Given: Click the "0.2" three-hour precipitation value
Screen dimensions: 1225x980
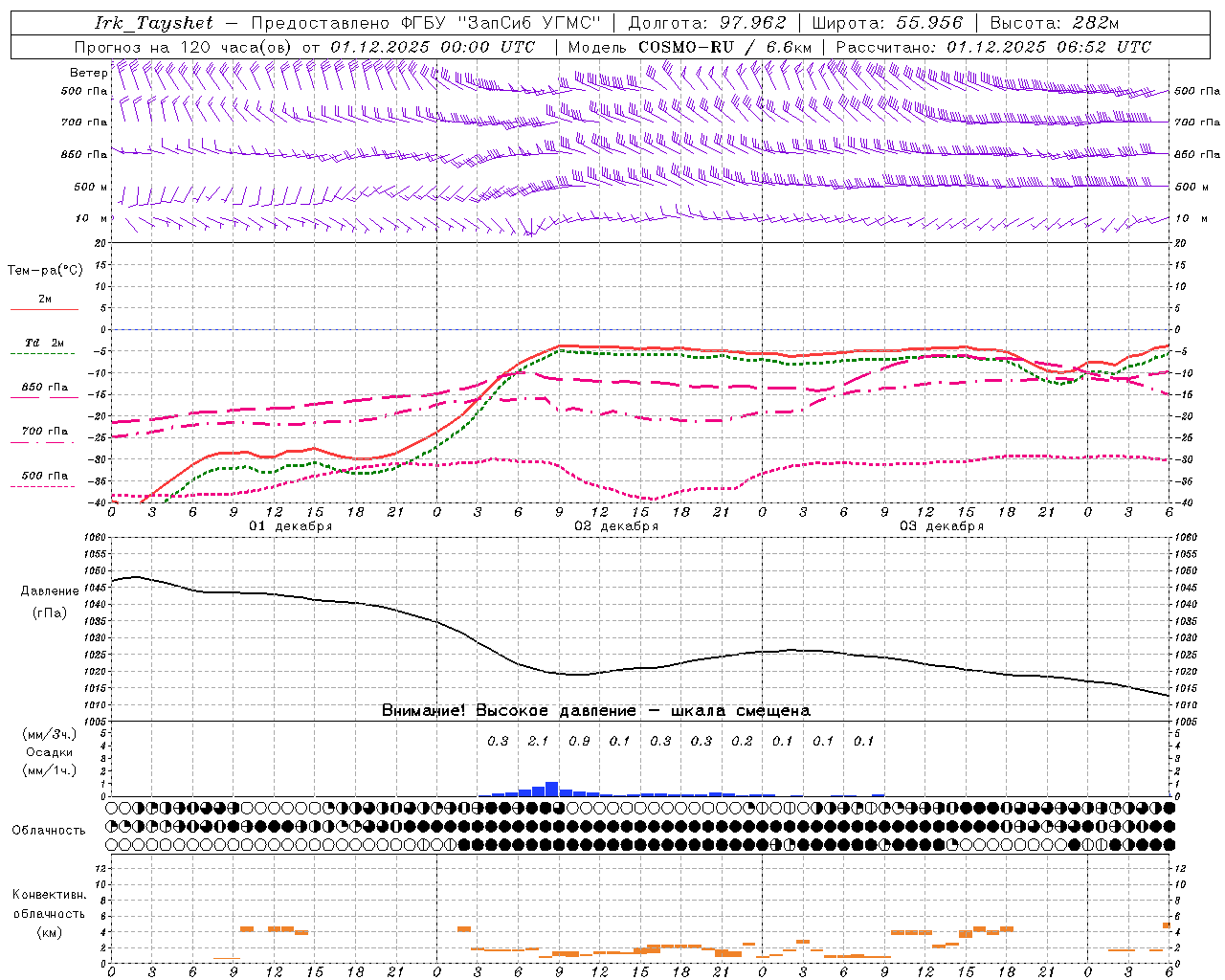Looking at the screenshot, I should coord(742,741).
